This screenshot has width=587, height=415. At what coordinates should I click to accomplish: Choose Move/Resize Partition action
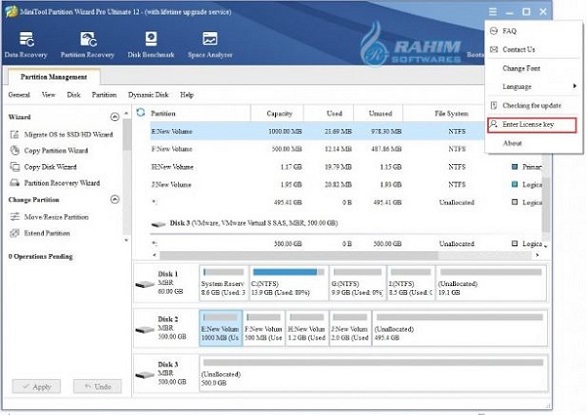(49, 217)
